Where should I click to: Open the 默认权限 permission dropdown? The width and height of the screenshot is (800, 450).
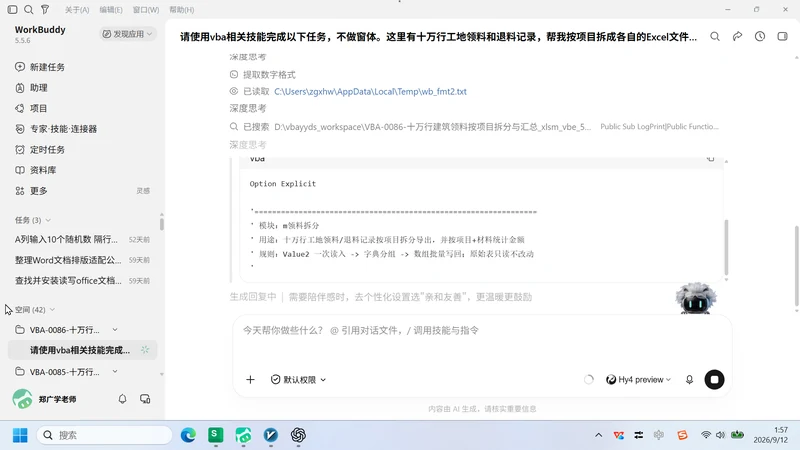tap(298, 380)
